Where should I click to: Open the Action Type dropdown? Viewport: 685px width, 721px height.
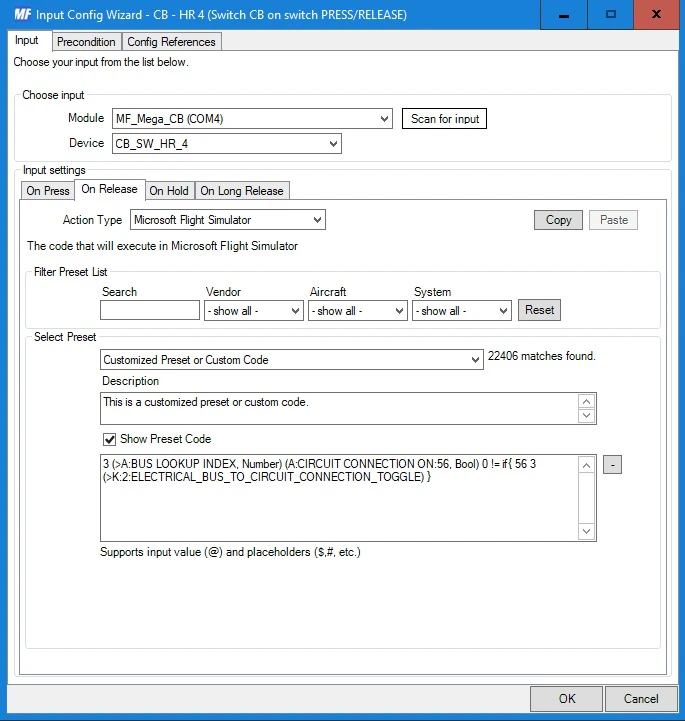(228, 220)
